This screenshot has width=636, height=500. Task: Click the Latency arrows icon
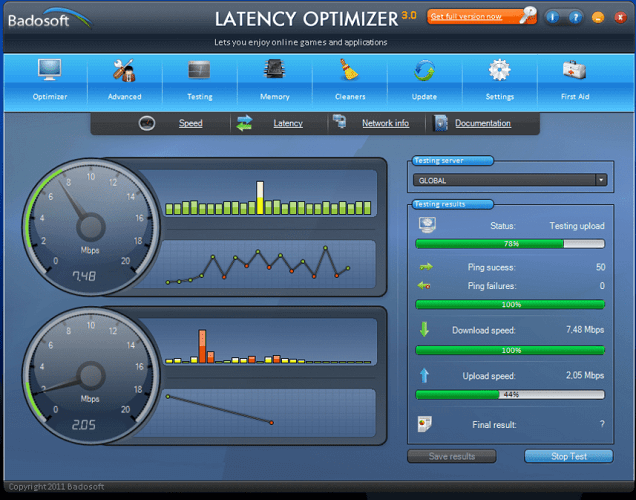pyautogui.click(x=244, y=123)
